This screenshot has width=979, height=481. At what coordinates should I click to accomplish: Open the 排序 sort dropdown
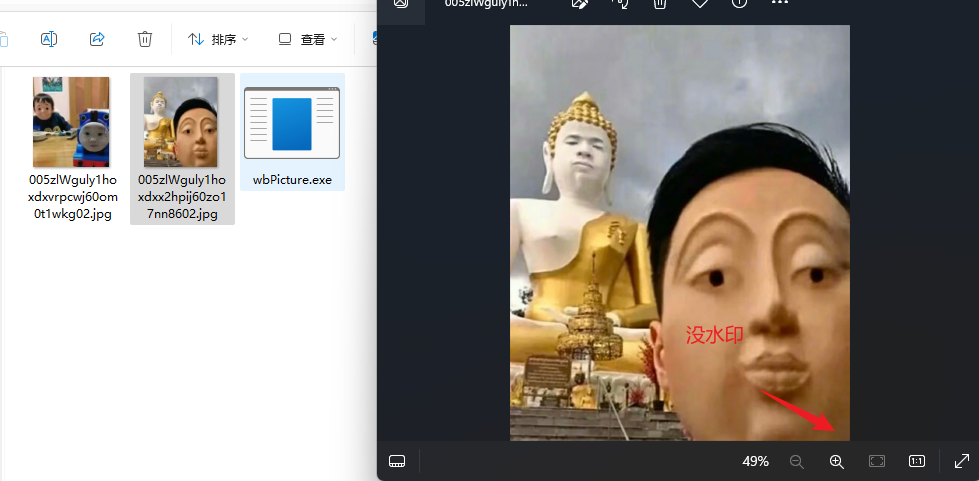click(x=218, y=39)
